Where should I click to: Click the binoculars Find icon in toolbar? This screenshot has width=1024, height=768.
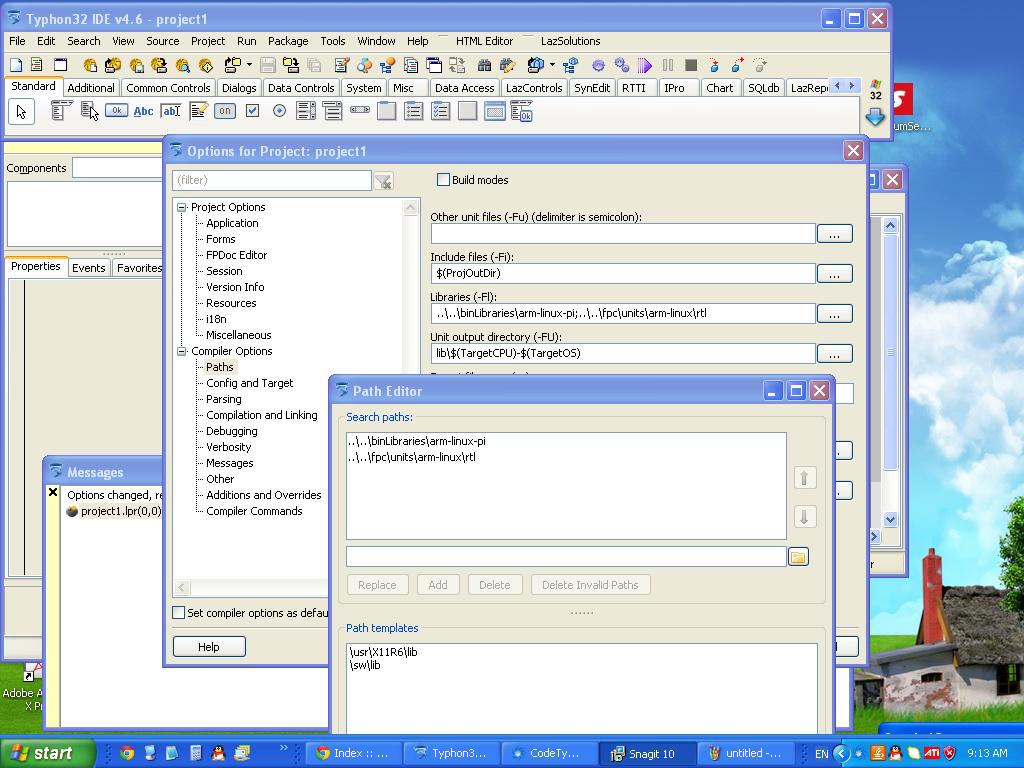[484, 65]
